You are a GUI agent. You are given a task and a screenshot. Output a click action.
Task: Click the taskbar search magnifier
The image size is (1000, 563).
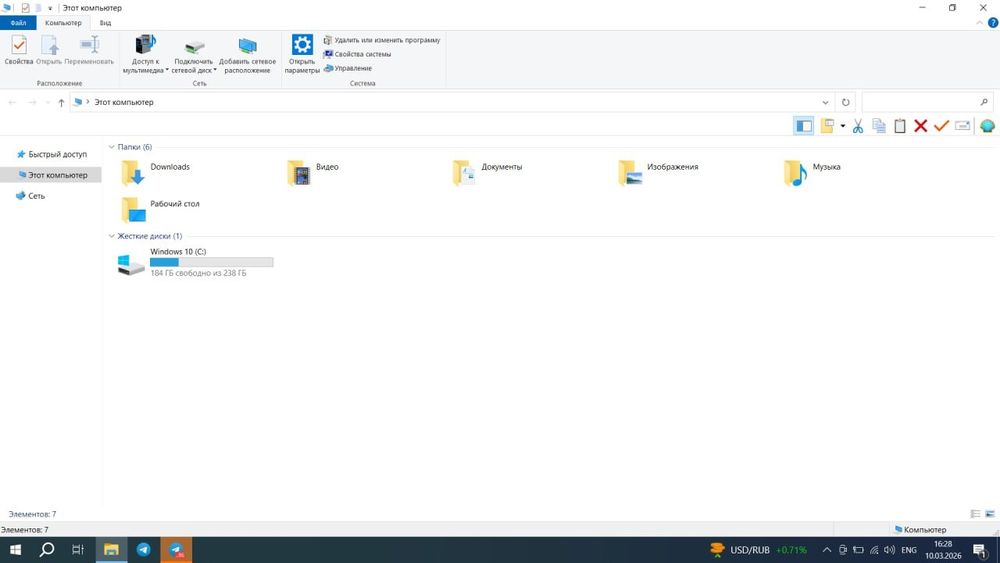coord(47,550)
